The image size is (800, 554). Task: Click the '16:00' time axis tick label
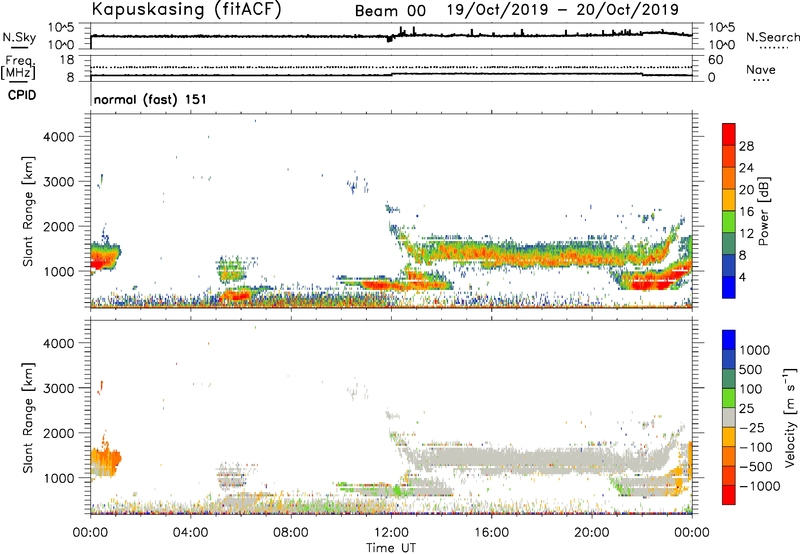[491, 533]
